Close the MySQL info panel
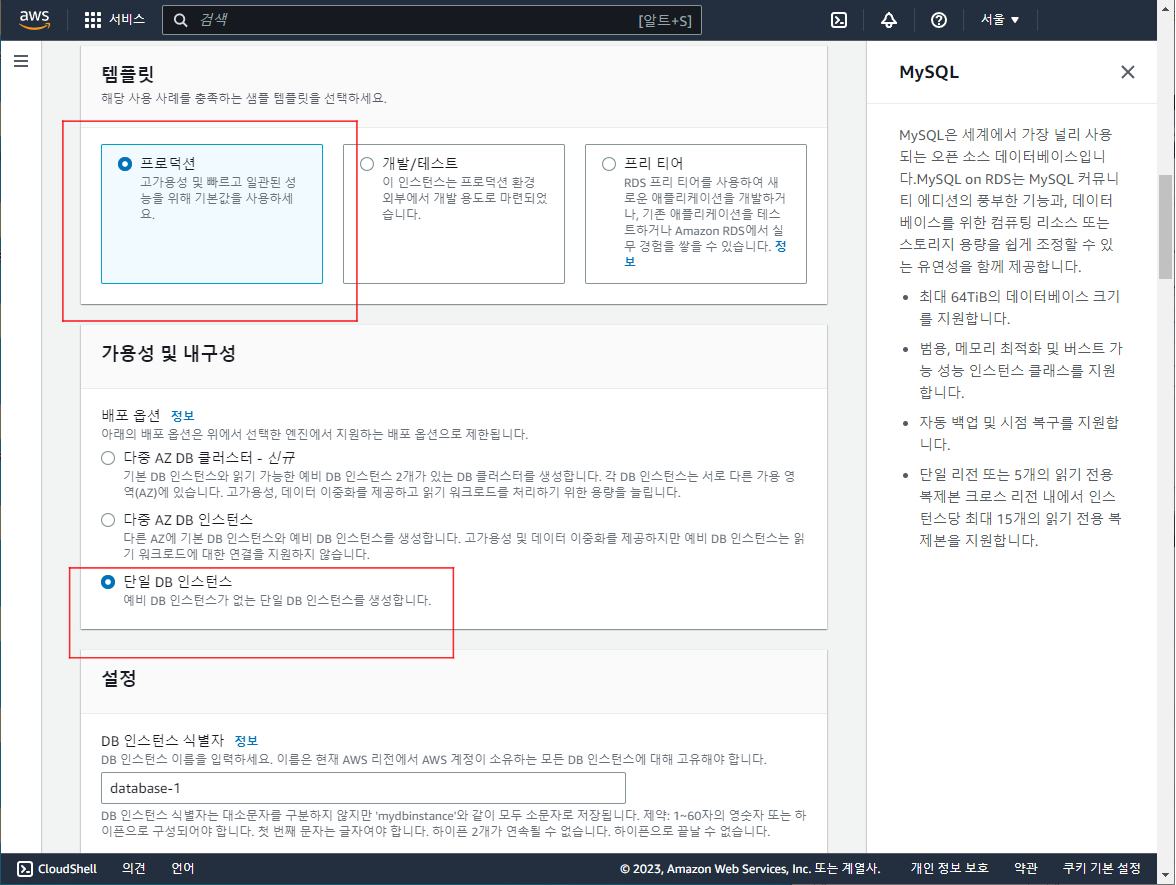This screenshot has width=1176, height=885. [x=1127, y=72]
